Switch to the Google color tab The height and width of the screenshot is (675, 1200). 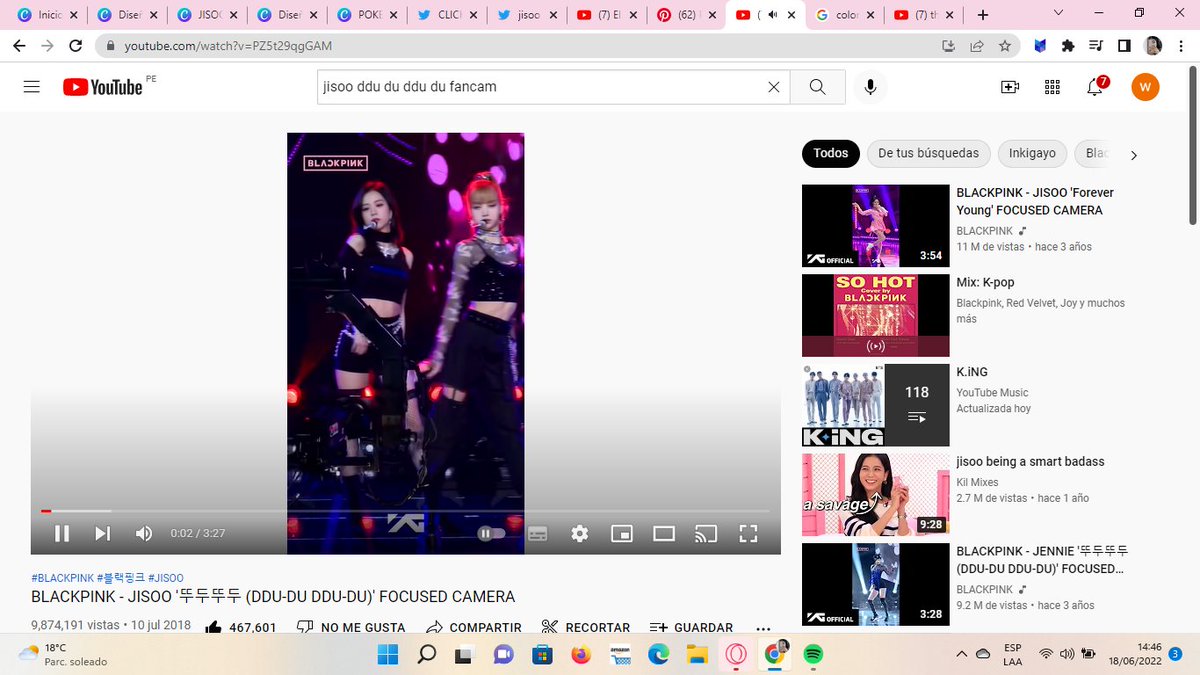coord(846,15)
